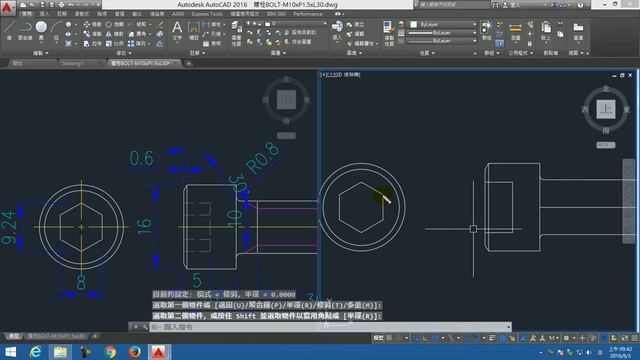Open Internet Explorer from taskbar
The image size is (640, 360).
click(36, 352)
